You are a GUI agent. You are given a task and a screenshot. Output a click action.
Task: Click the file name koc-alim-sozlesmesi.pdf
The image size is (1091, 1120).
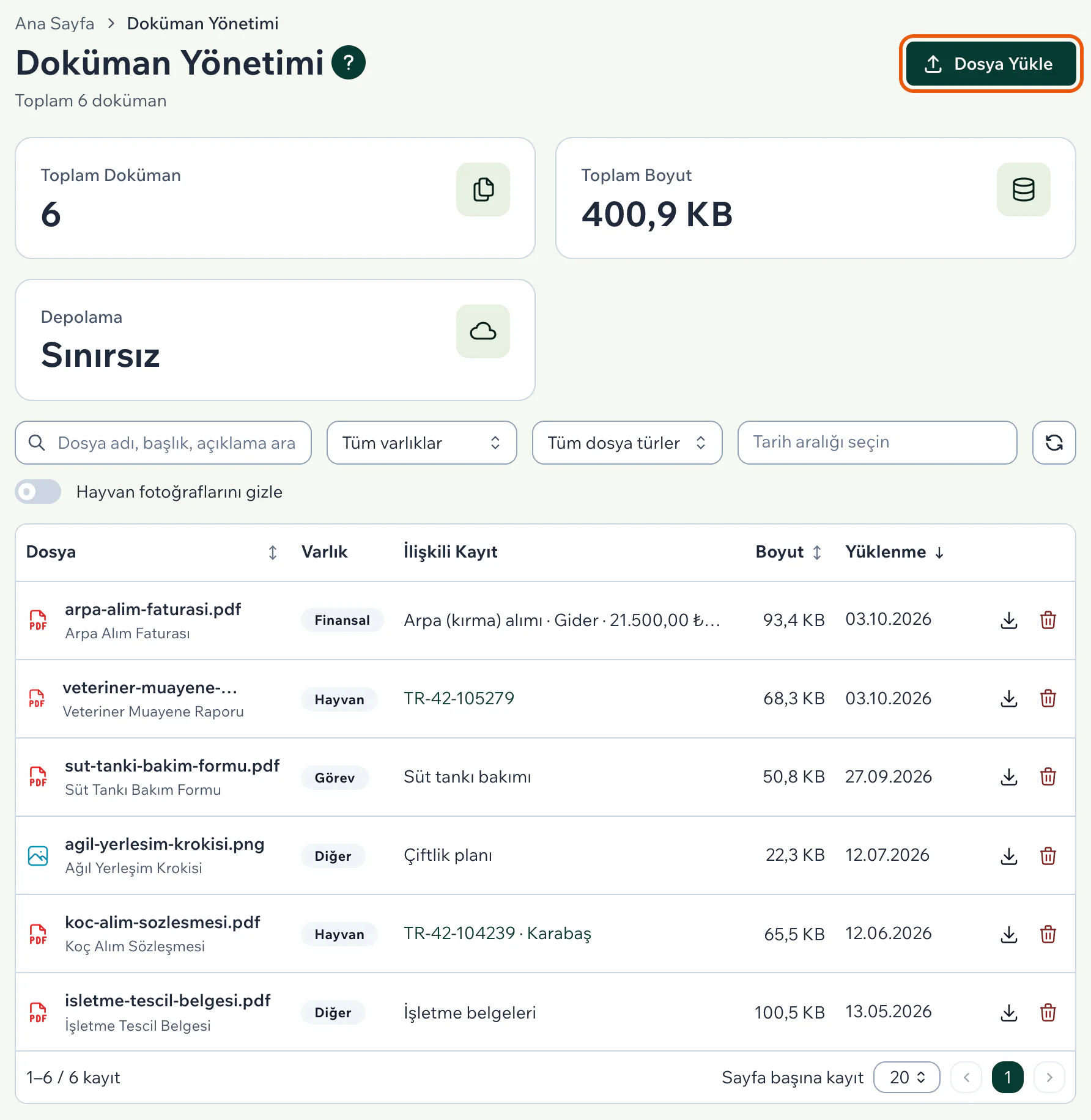pyautogui.click(x=163, y=922)
